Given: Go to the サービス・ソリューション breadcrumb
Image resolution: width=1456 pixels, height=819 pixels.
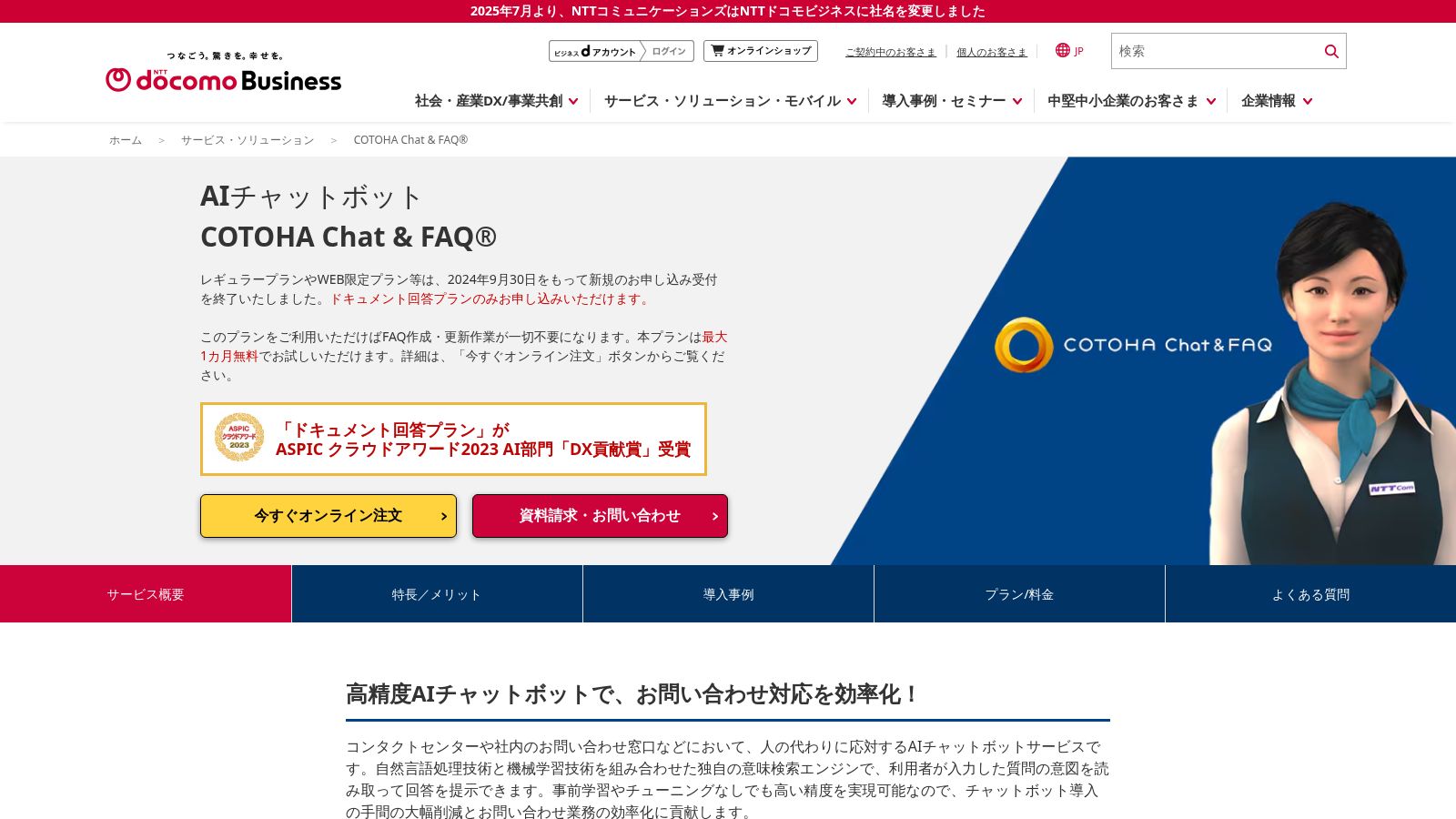Looking at the screenshot, I should pos(248,140).
